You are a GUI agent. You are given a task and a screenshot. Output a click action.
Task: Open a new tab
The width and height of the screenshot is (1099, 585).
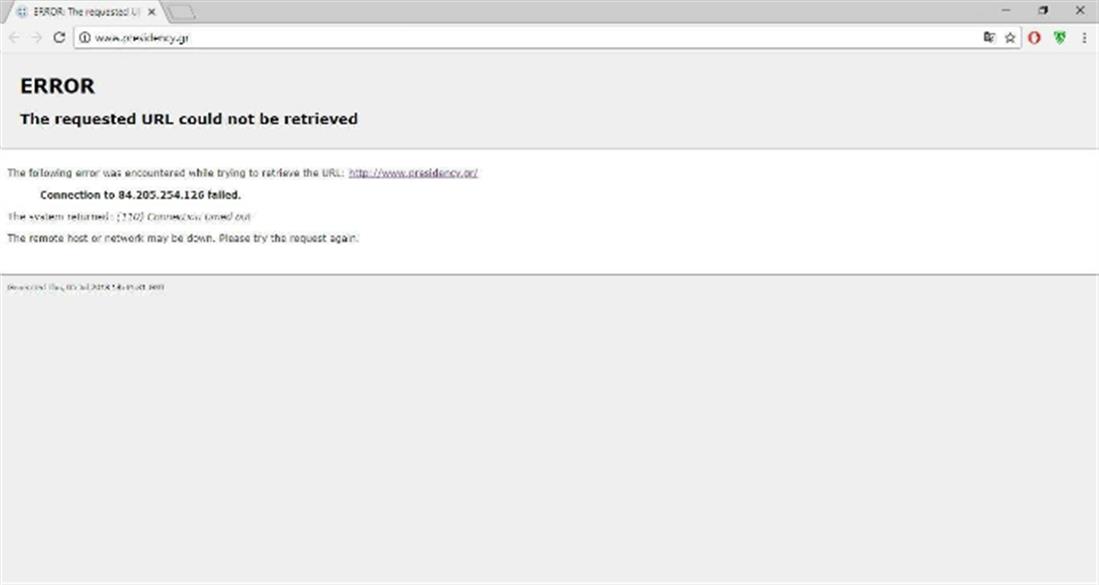click(x=180, y=12)
